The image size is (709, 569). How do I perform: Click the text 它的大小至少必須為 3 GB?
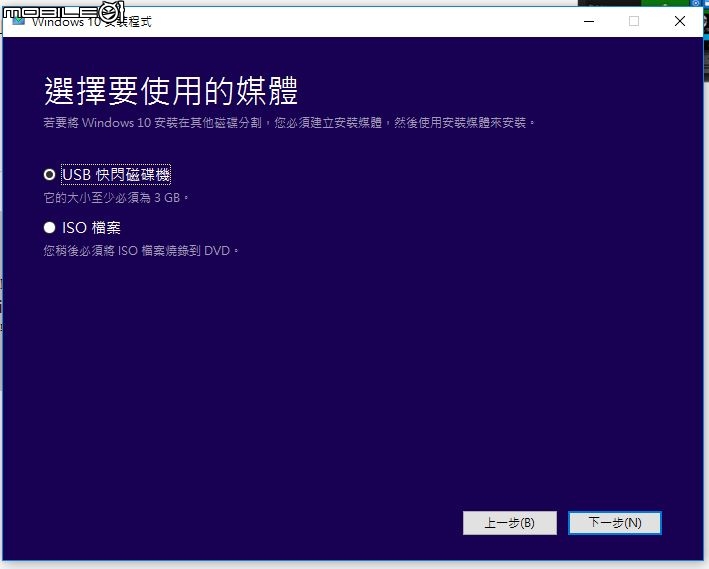pyautogui.click(x=116, y=198)
